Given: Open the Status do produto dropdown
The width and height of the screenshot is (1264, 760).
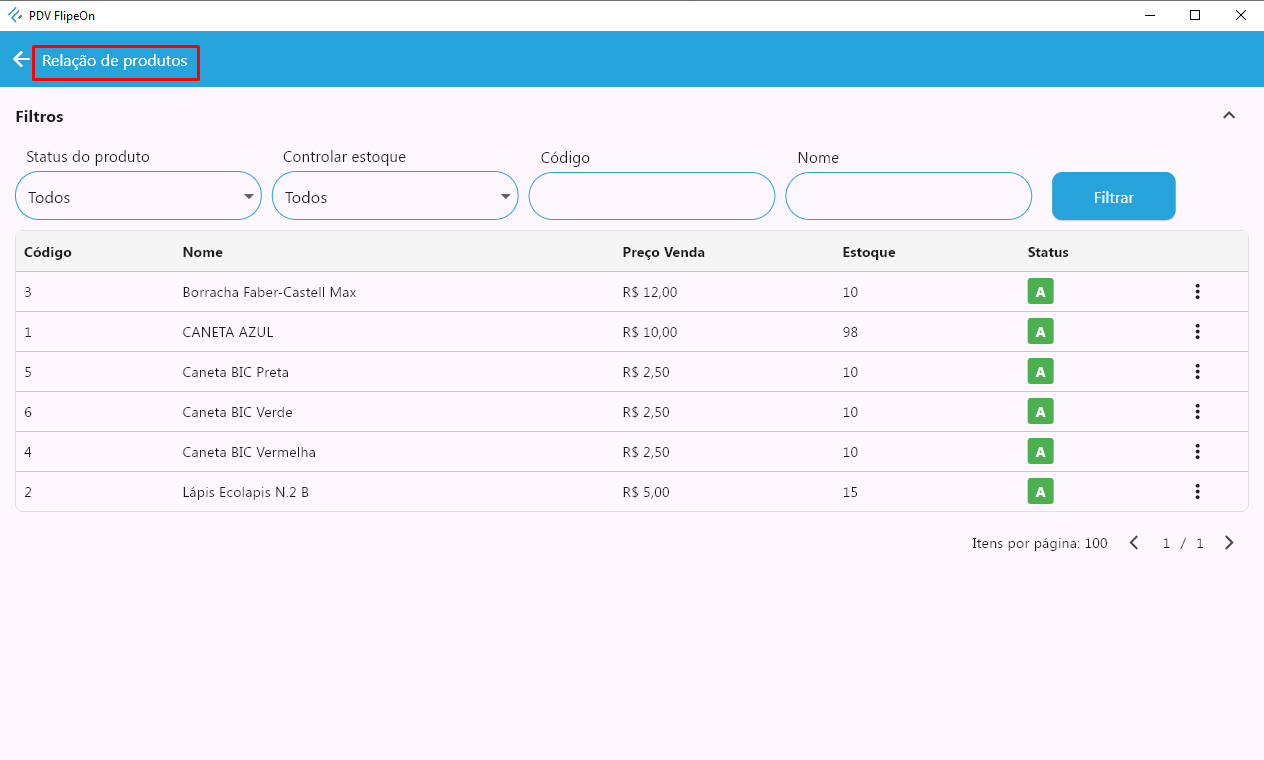Looking at the screenshot, I should coord(138,197).
